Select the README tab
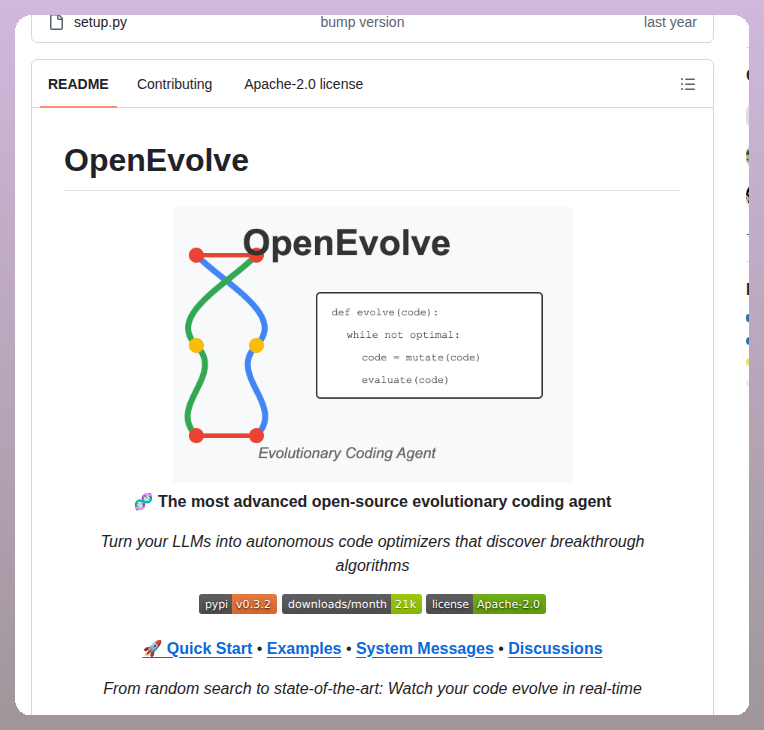 pos(78,84)
